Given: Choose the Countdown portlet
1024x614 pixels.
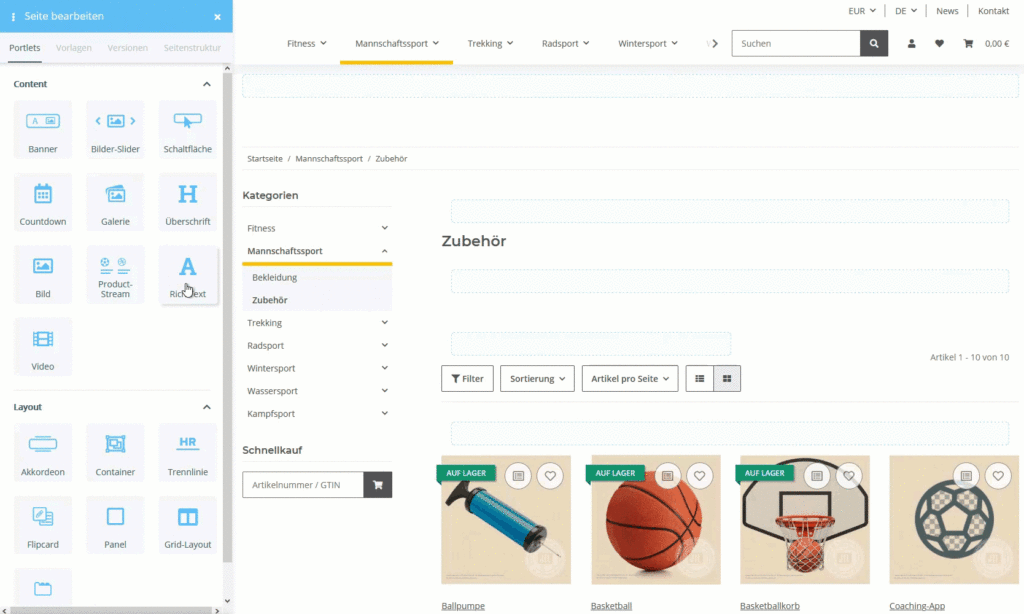Looking at the screenshot, I should coord(42,201).
